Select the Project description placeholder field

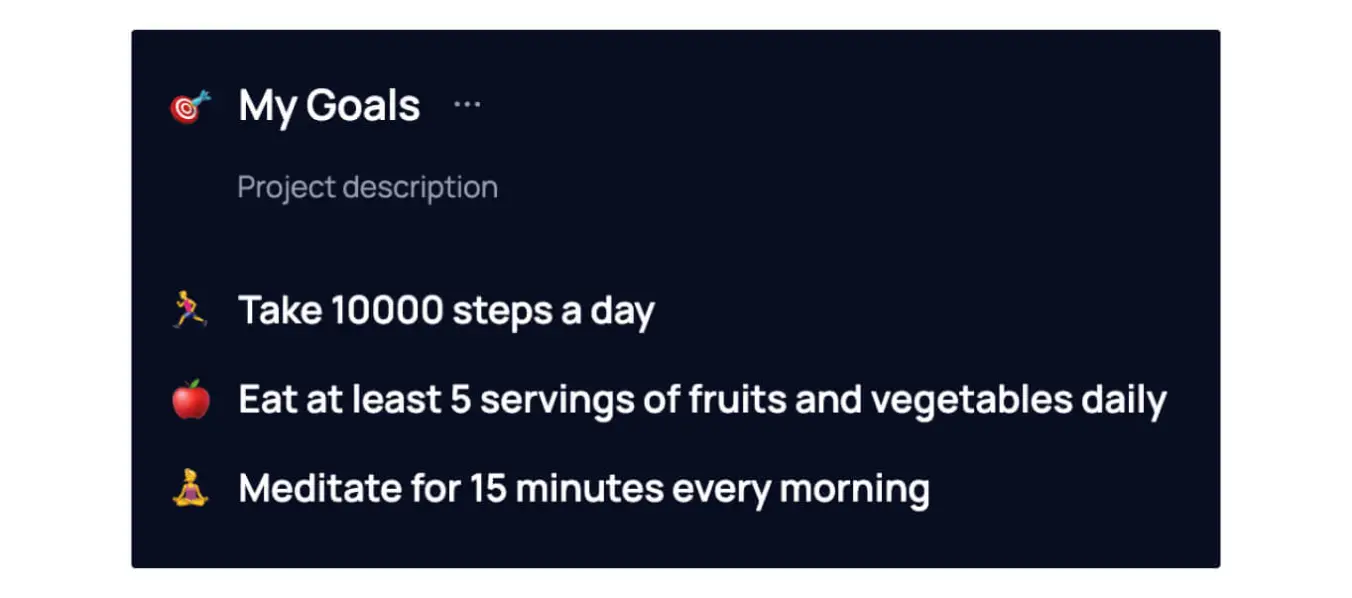pyautogui.click(x=367, y=187)
